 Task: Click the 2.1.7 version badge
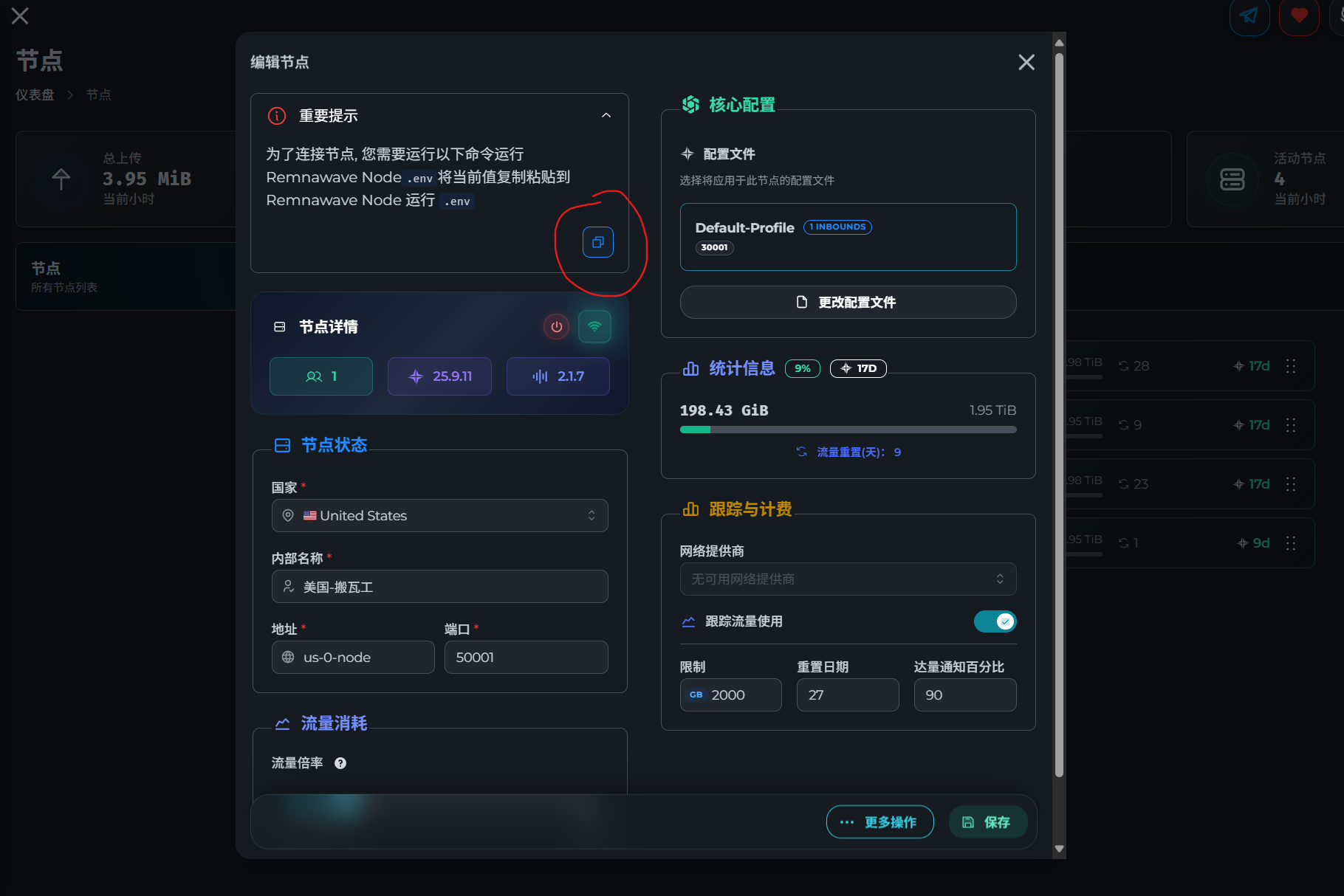(x=558, y=376)
